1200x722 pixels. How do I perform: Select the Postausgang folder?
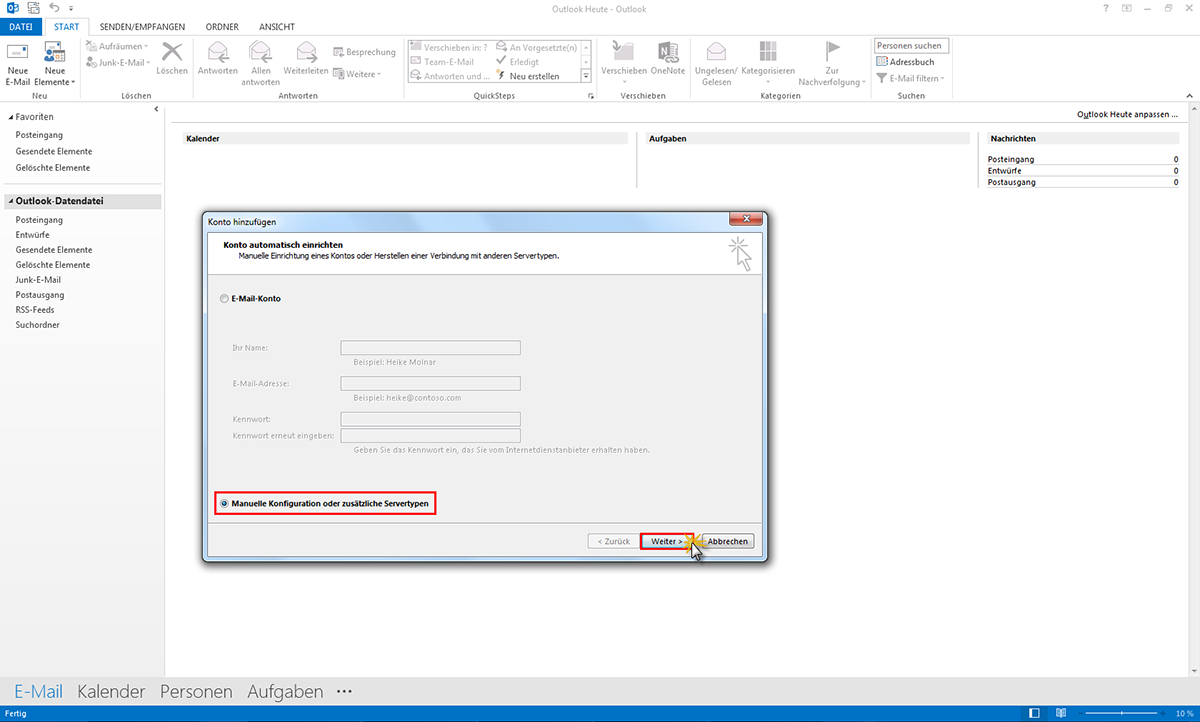click(x=40, y=295)
